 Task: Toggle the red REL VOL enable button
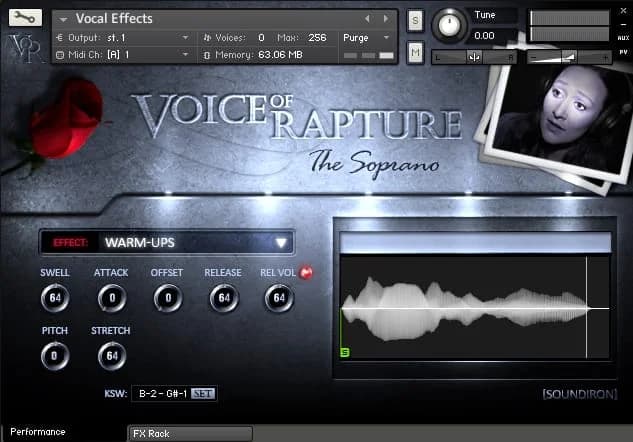pos(306,272)
